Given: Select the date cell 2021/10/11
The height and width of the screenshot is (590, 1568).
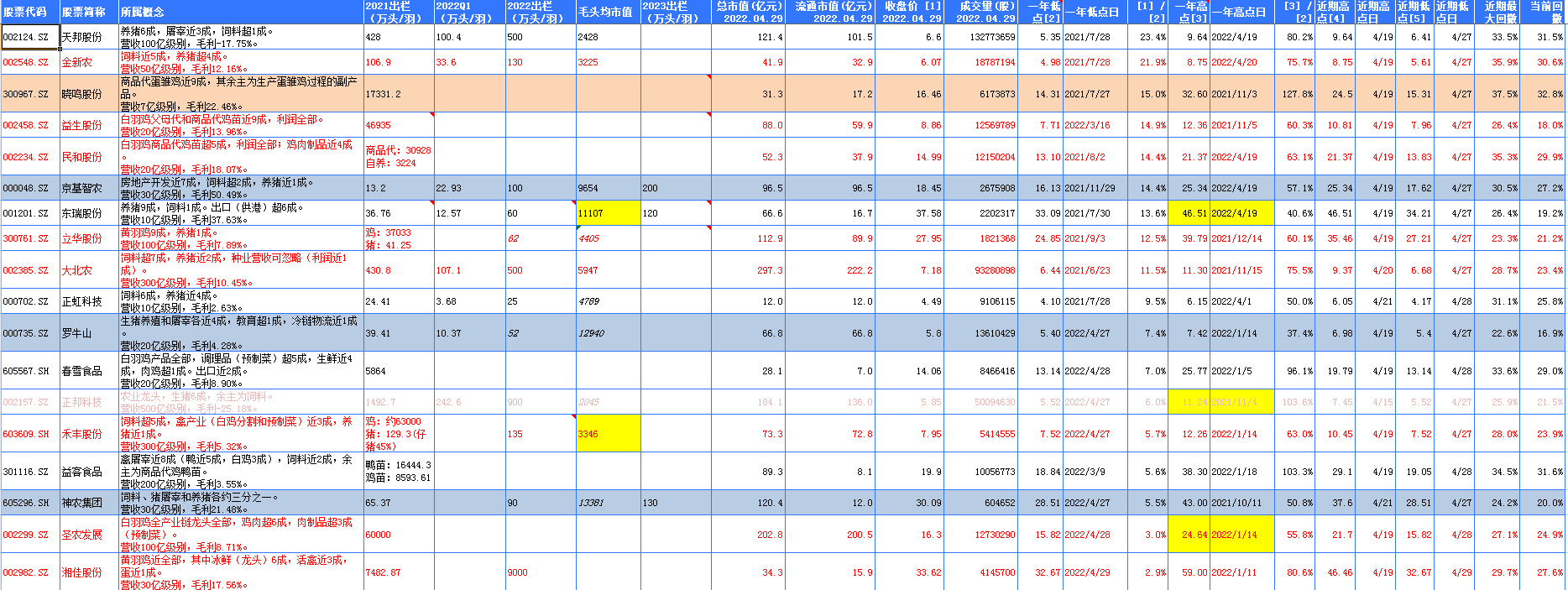Looking at the screenshot, I should [x=1241, y=503].
